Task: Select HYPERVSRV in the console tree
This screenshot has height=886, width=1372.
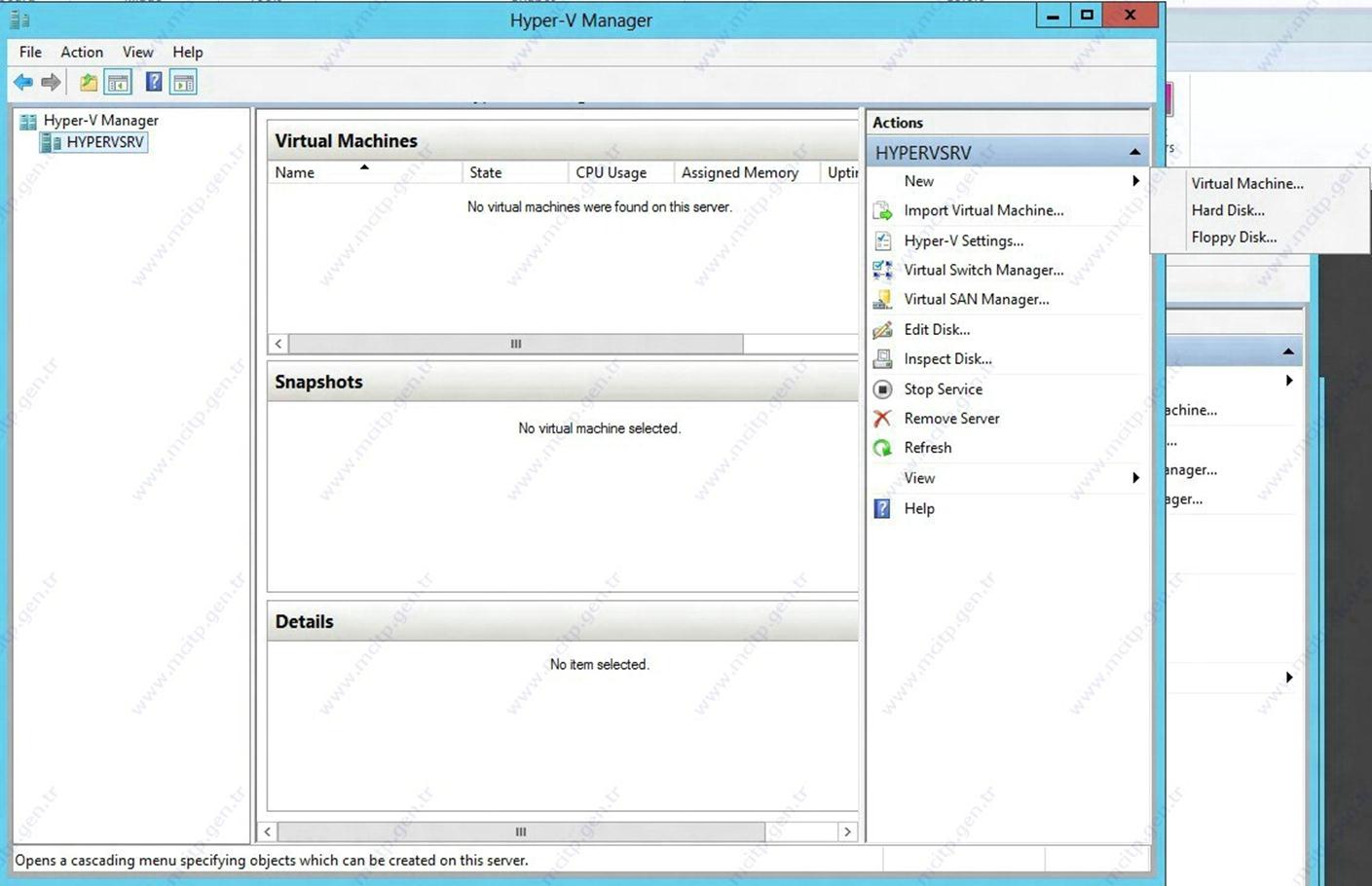Action: point(105,142)
